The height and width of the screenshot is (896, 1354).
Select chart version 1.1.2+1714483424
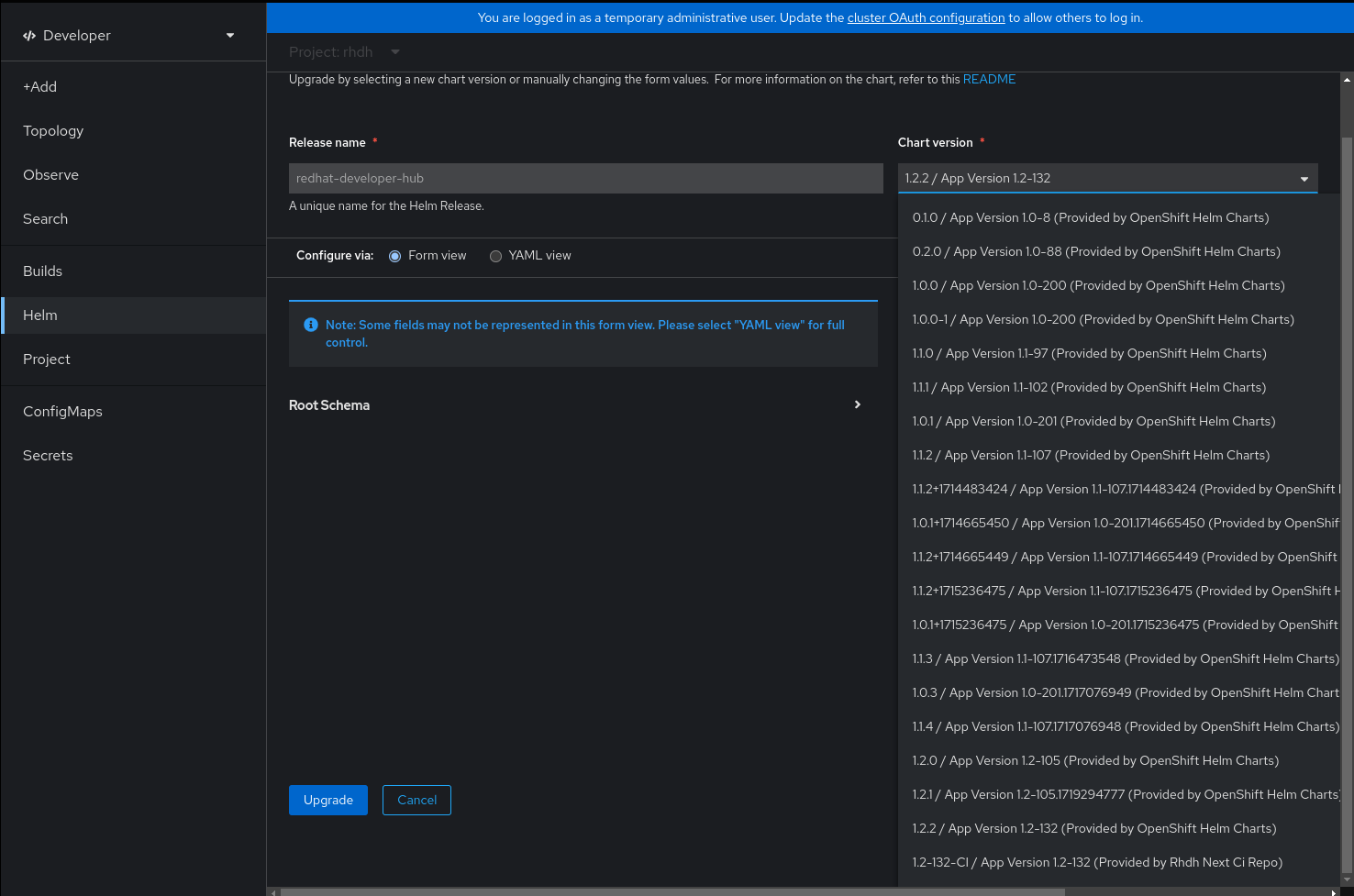[x=1118, y=489]
